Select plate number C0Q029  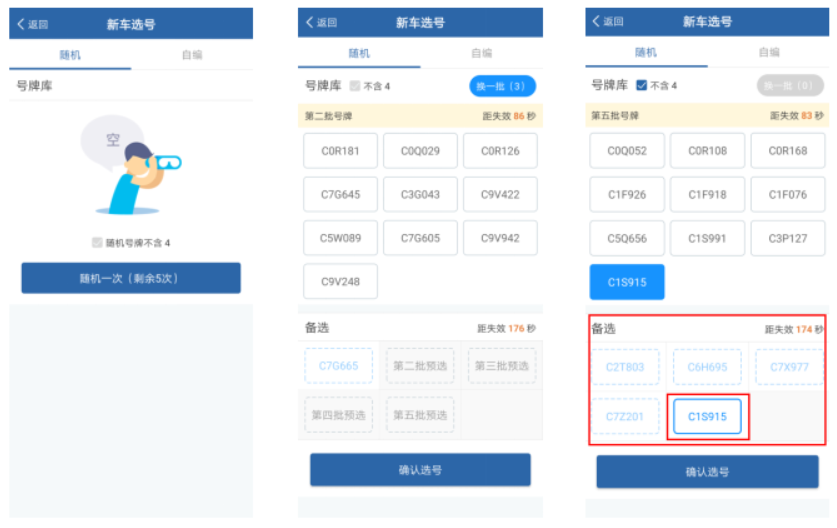pos(420,151)
